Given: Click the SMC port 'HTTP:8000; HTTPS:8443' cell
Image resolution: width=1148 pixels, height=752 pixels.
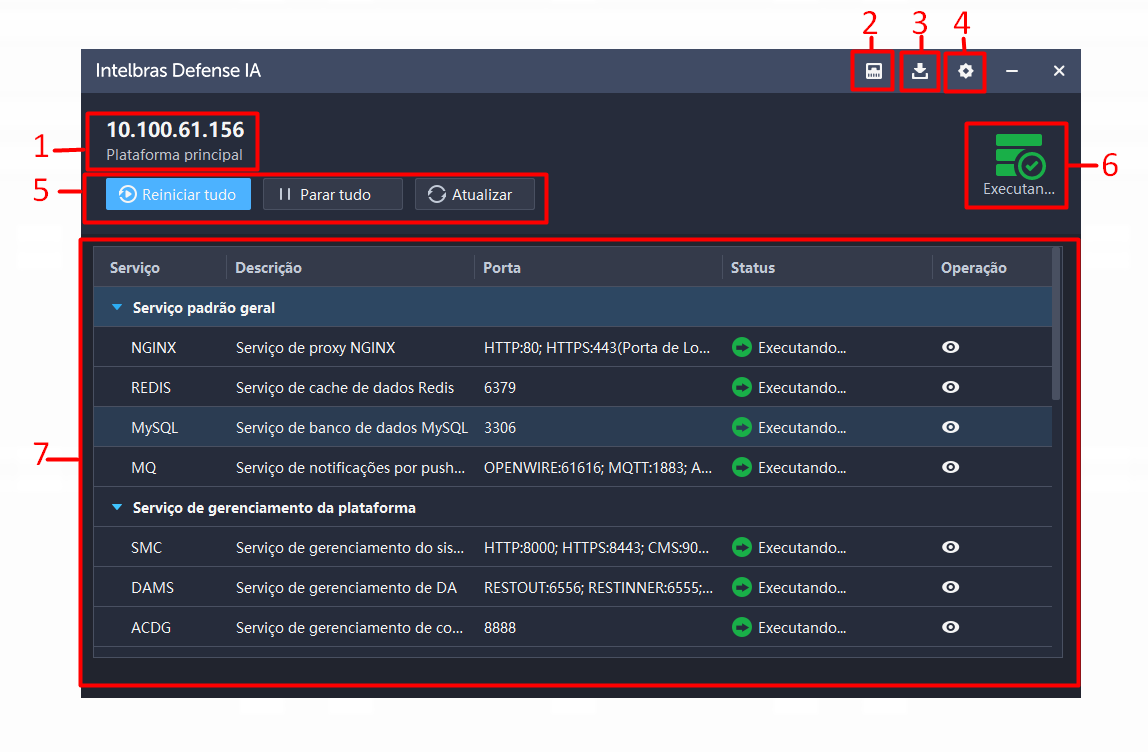Looking at the screenshot, I should point(597,548).
